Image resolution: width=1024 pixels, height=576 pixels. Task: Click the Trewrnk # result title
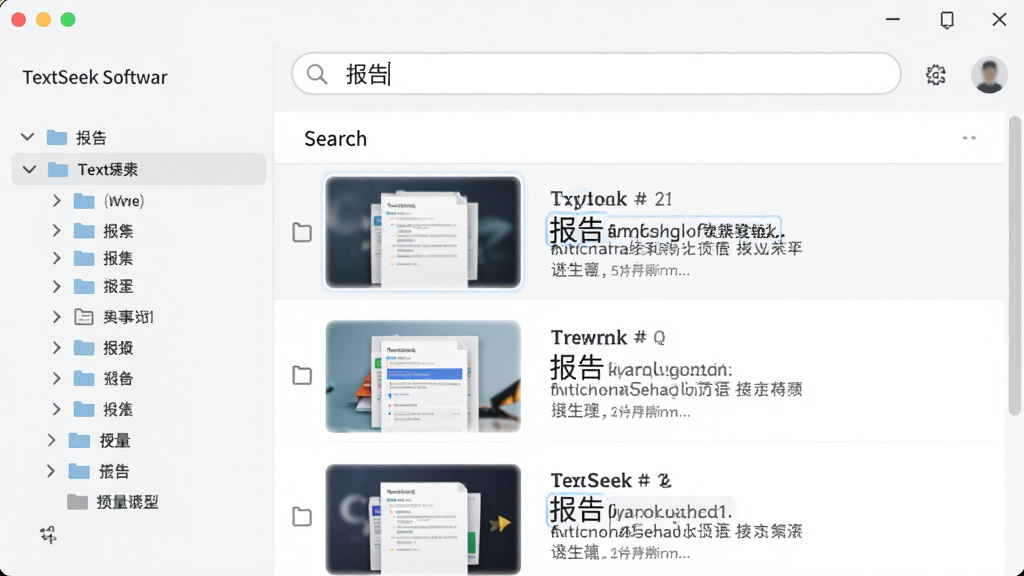coord(607,338)
